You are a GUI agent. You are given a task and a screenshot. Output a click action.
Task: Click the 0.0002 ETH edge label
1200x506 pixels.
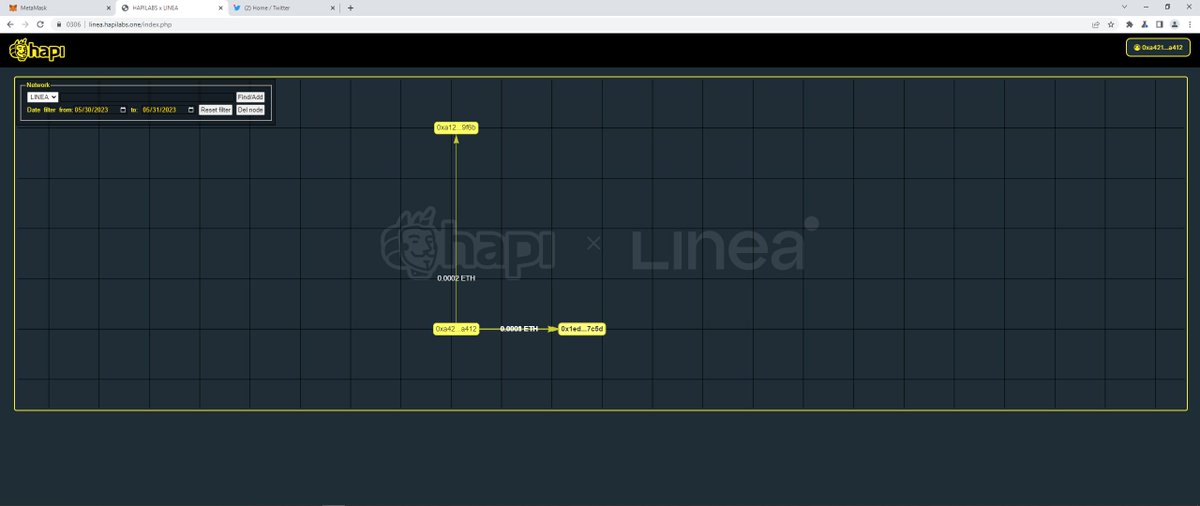(456, 278)
